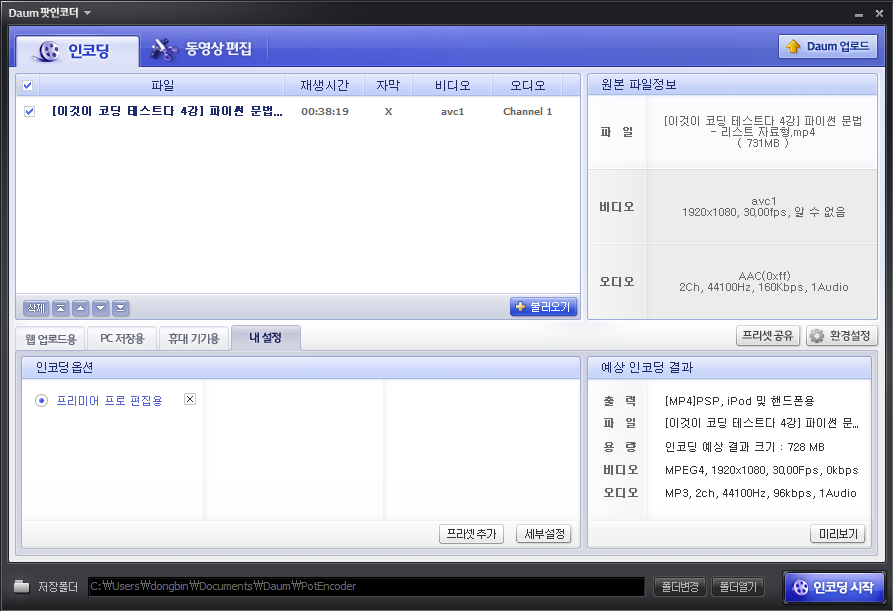Open the Daum 팟인코더 title dropdown arrow

tap(87, 13)
